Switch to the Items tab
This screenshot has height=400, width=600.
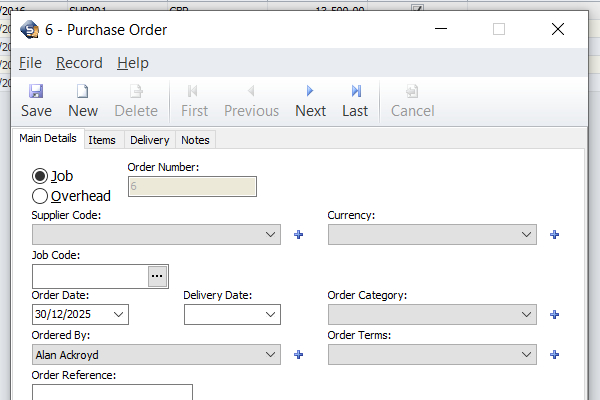coord(102,140)
